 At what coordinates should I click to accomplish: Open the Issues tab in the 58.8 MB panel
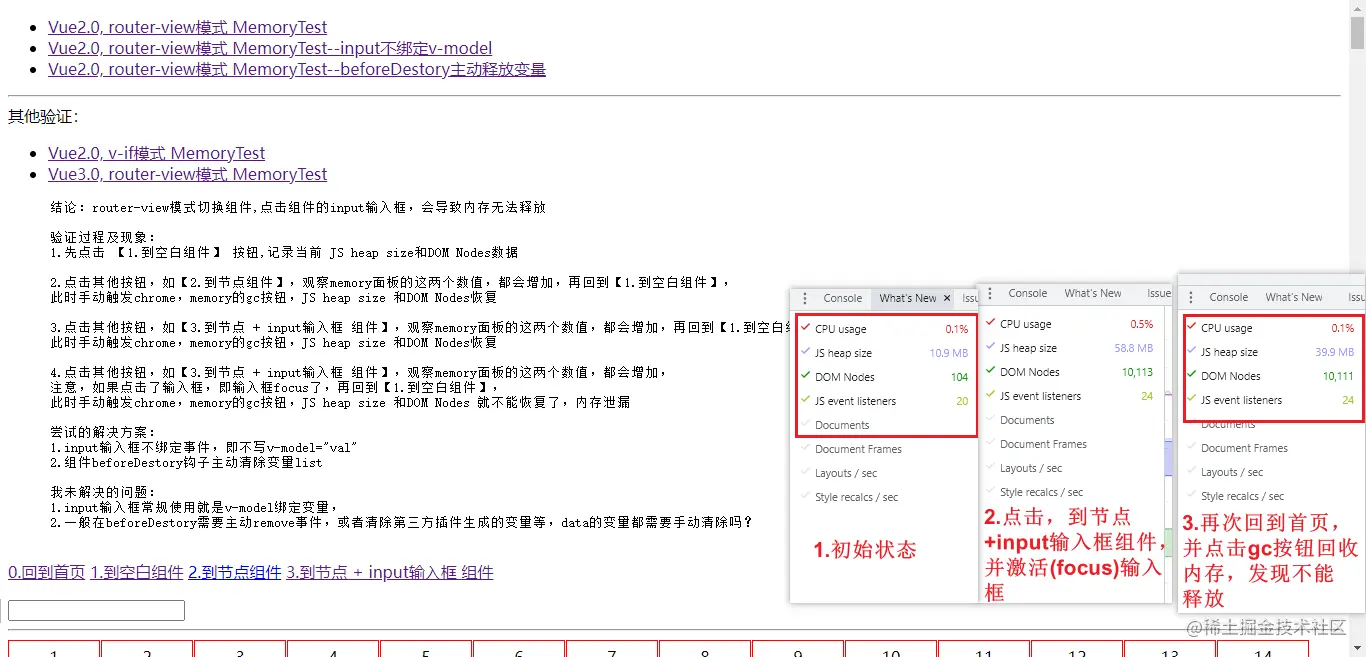pyautogui.click(x=1159, y=293)
